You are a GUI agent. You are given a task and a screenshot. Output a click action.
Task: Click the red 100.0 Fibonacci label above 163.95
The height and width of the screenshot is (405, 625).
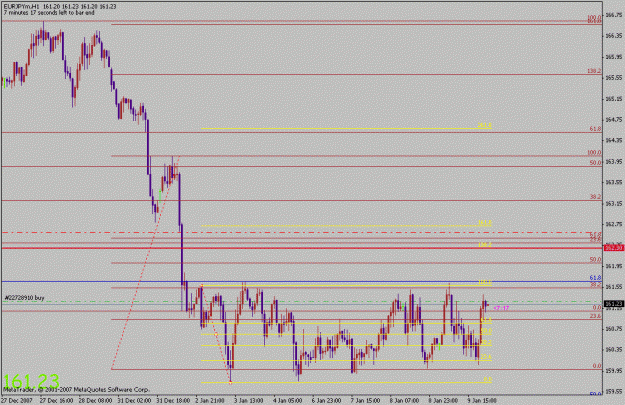pos(594,152)
